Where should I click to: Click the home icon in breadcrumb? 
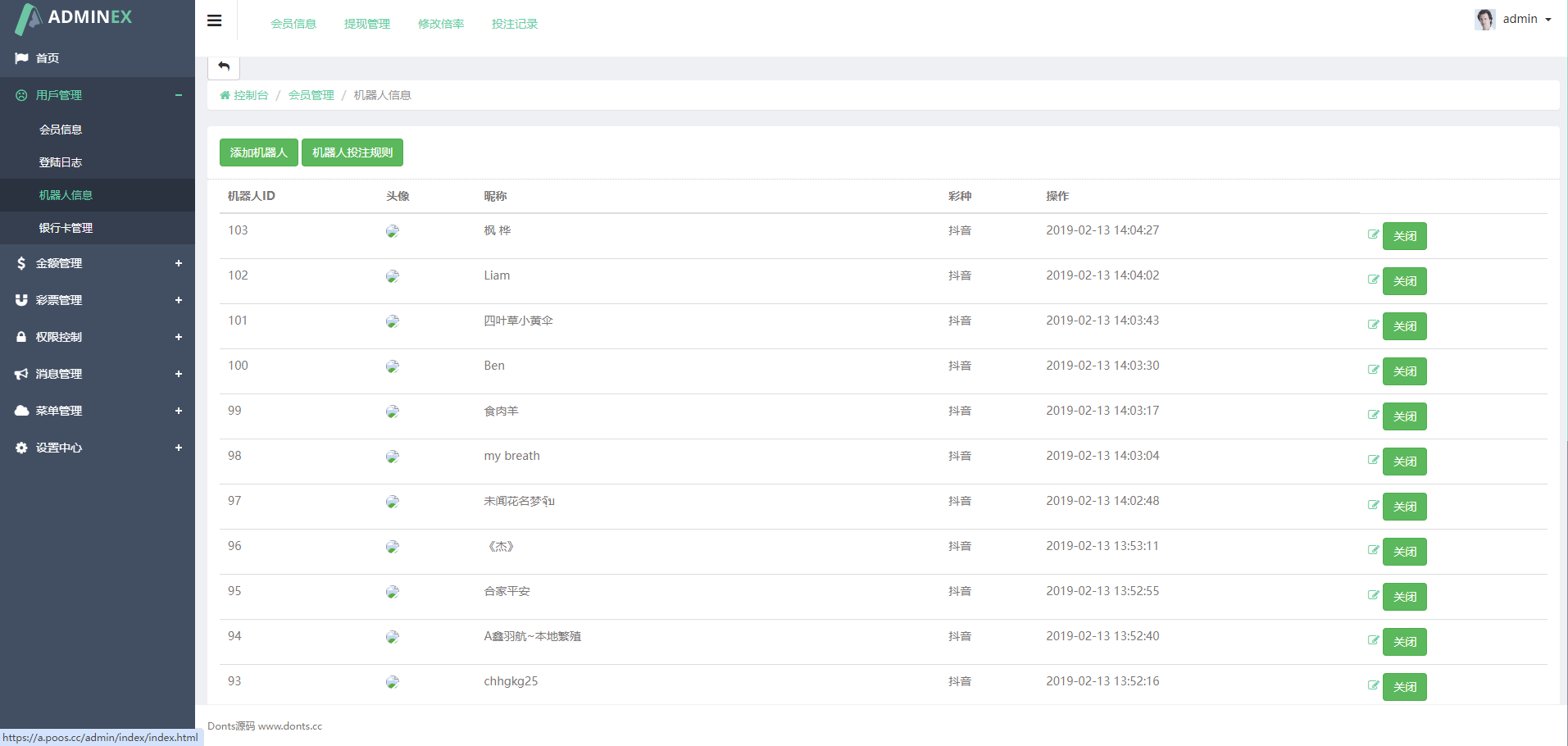225,95
